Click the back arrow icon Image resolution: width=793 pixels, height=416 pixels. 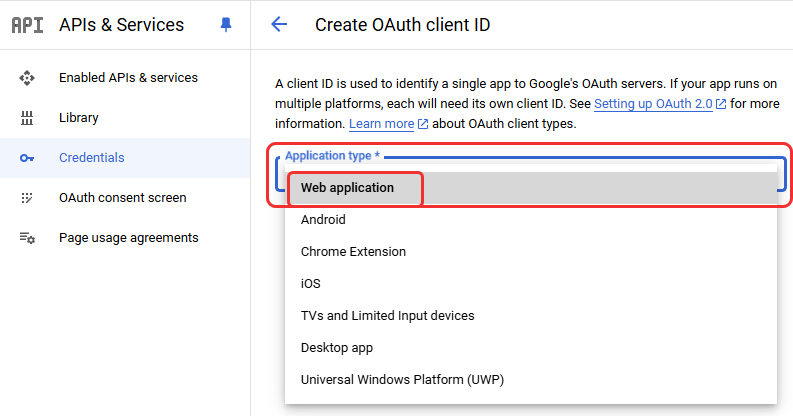(279, 25)
